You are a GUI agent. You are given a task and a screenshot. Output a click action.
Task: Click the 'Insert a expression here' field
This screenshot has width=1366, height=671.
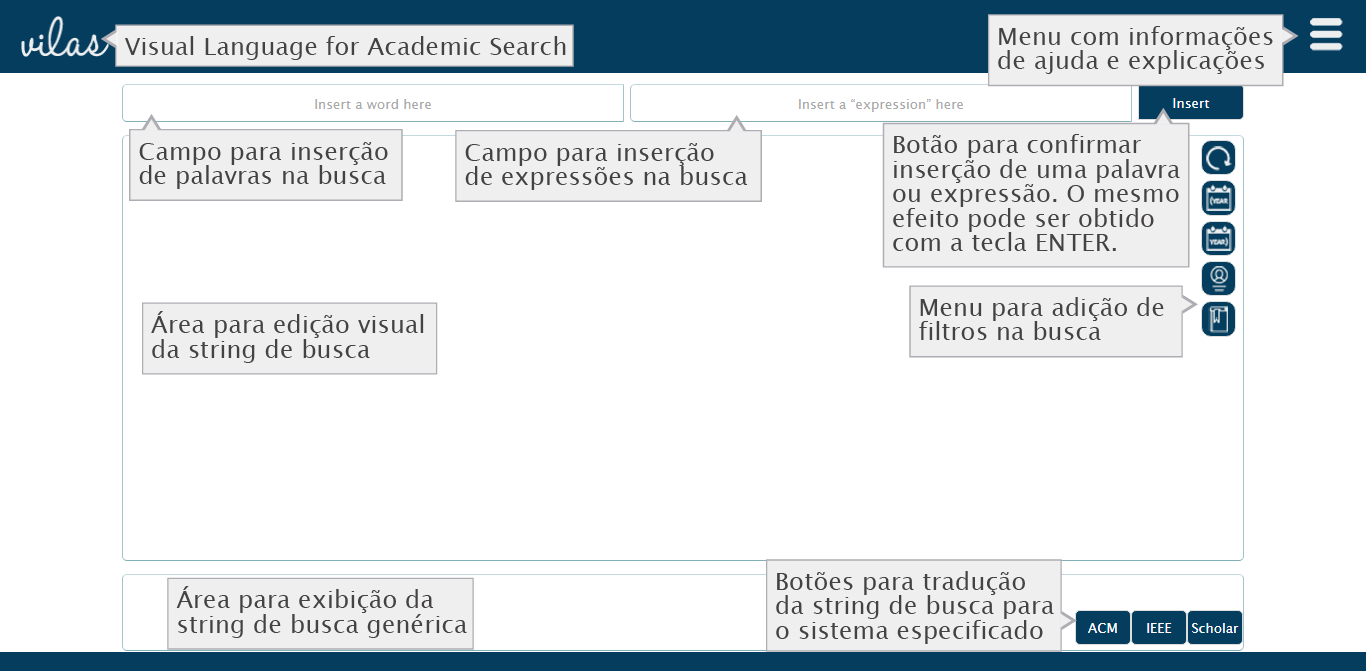(880, 103)
